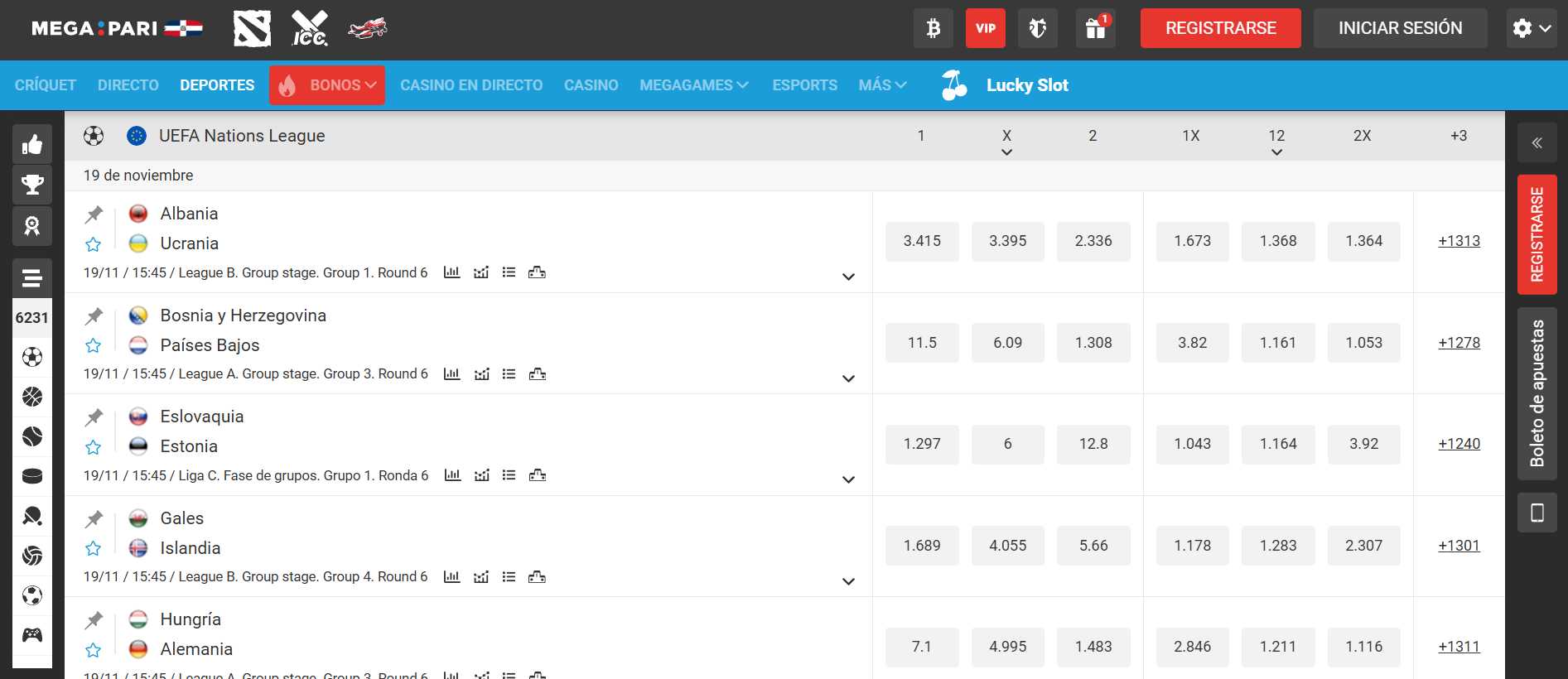
Task: Select tennis sport icon in sidebar
Action: click(32, 436)
